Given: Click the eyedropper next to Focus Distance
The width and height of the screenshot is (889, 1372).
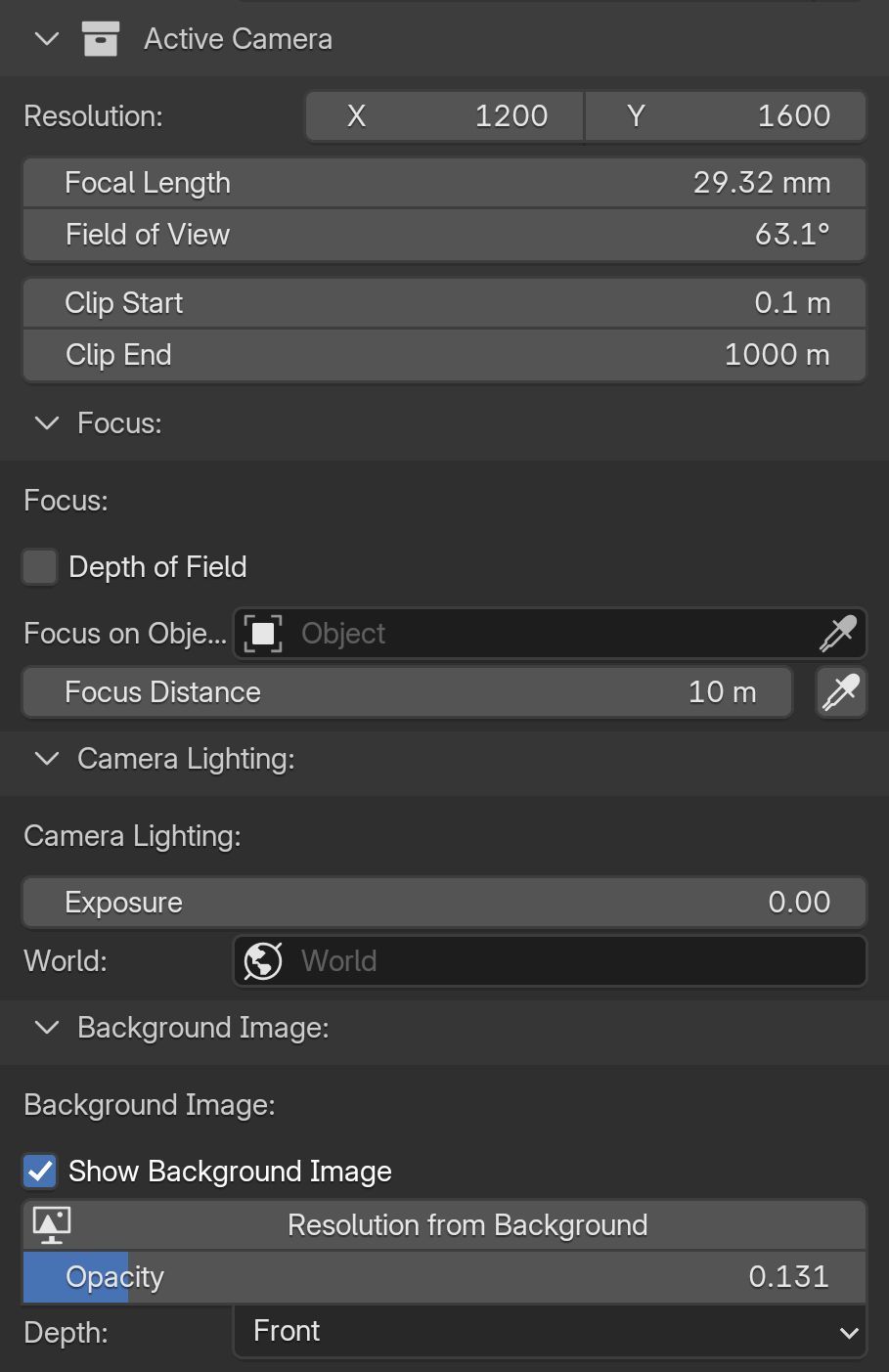Looking at the screenshot, I should coord(841,692).
